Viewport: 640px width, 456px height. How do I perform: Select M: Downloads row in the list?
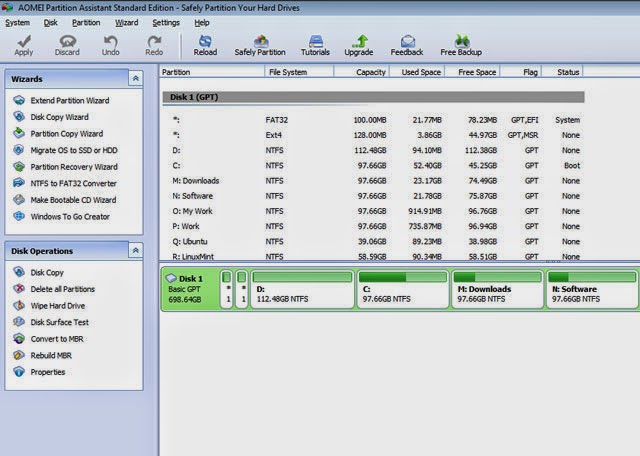[x=373, y=181]
